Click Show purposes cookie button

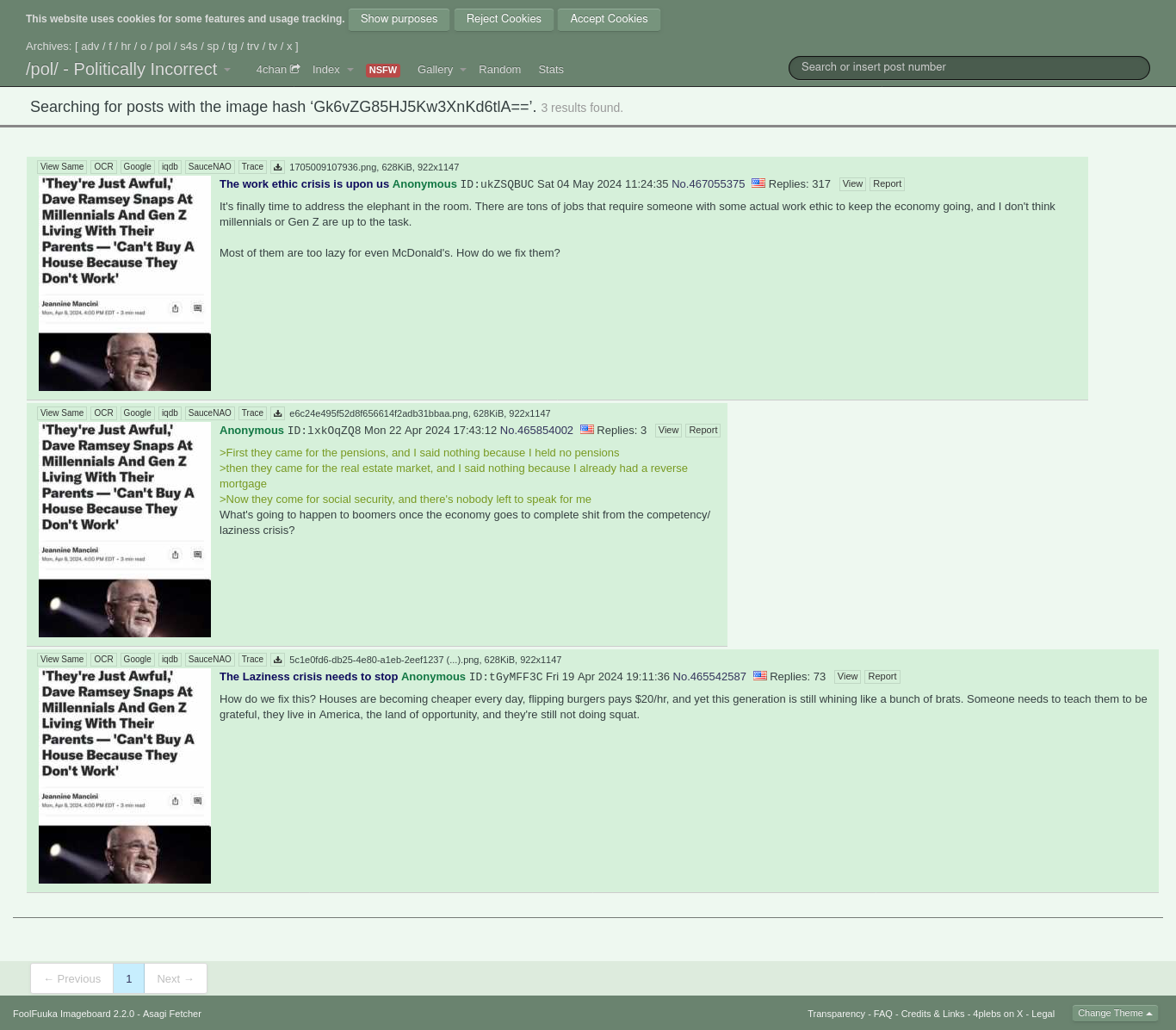(399, 19)
